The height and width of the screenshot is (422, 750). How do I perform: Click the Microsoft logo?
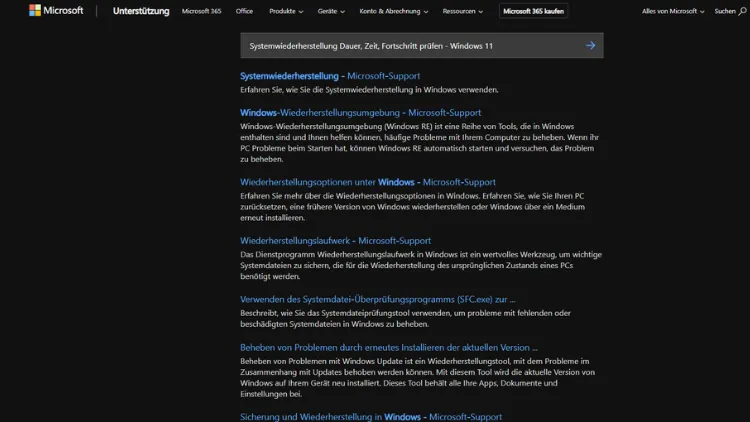(x=56, y=11)
